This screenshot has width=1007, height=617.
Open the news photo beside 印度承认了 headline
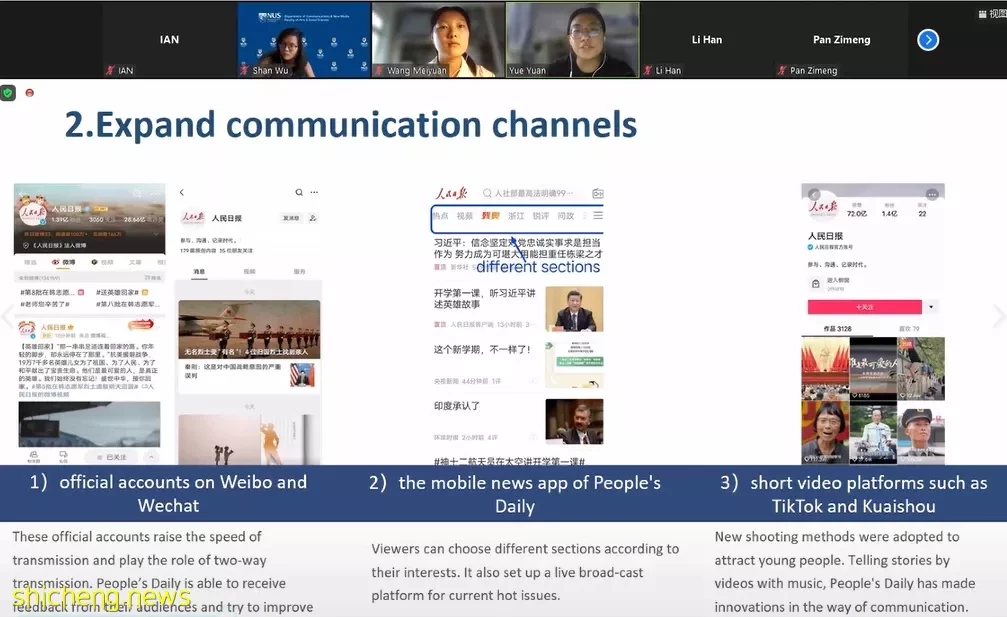(574, 421)
